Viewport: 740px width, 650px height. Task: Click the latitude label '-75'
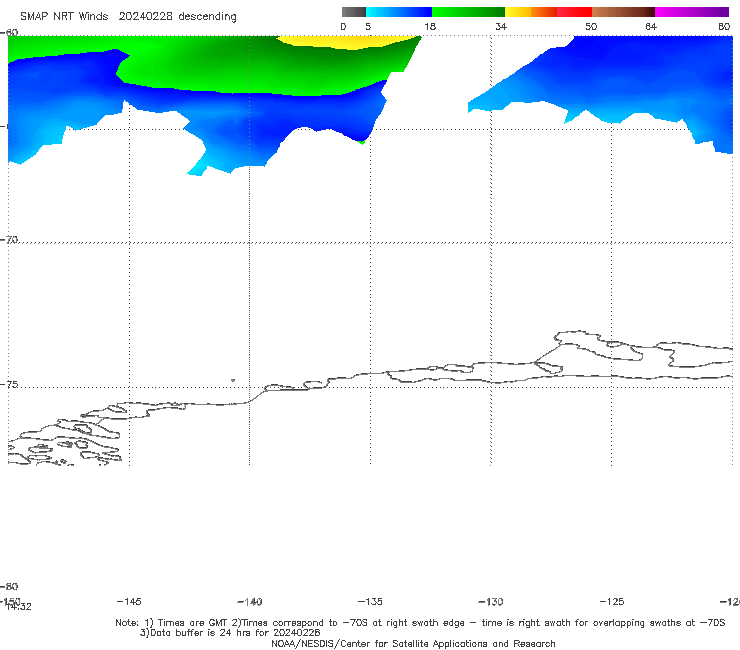coord(9,384)
